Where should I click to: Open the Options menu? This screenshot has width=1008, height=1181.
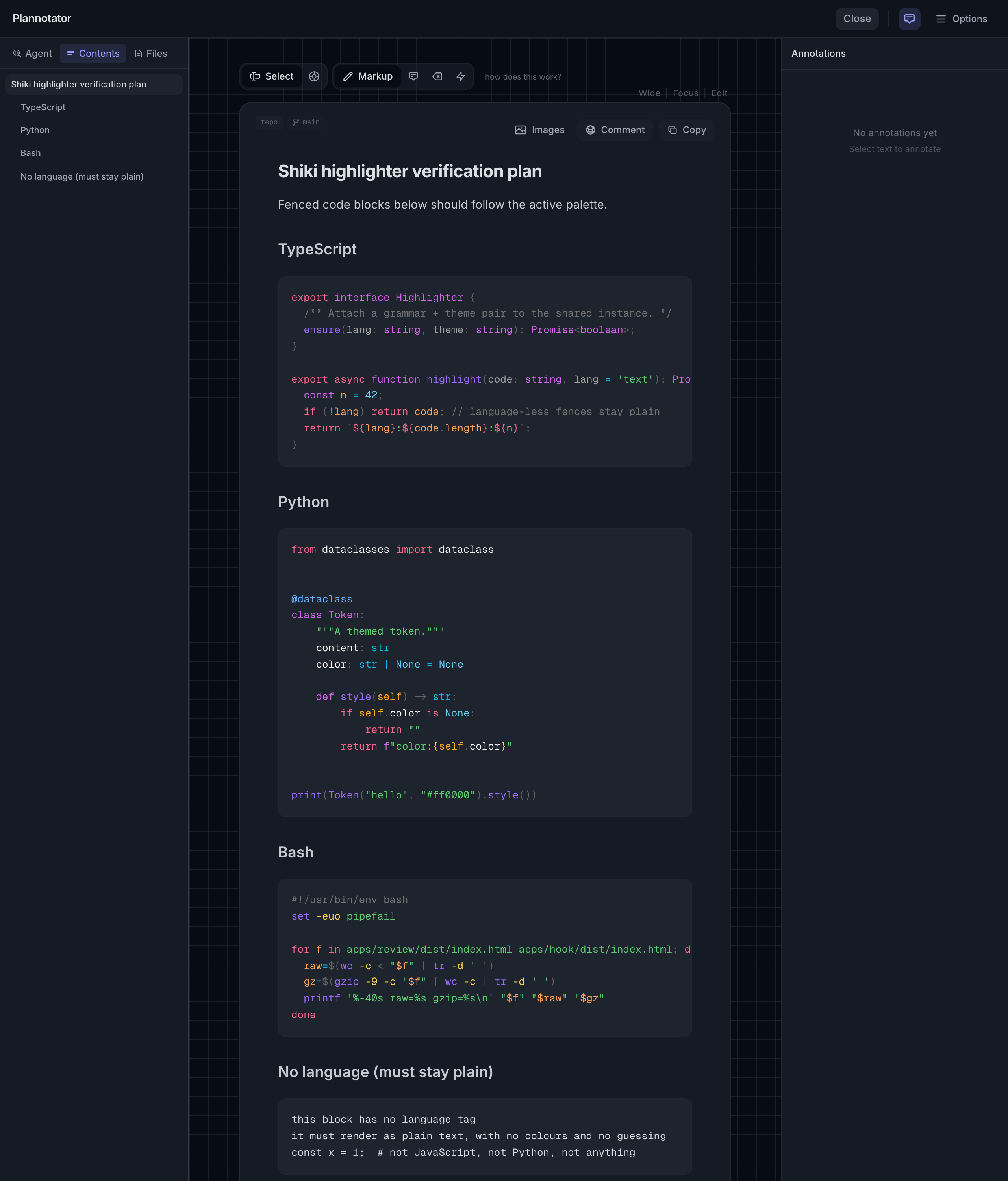tap(961, 19)
